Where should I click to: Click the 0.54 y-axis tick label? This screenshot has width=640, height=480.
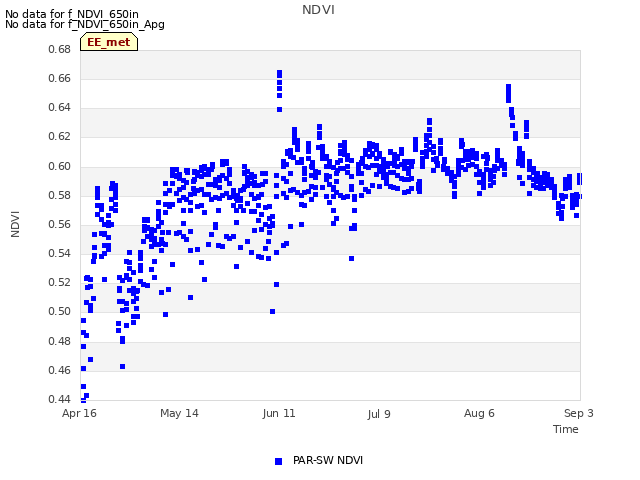click(60, 253)
